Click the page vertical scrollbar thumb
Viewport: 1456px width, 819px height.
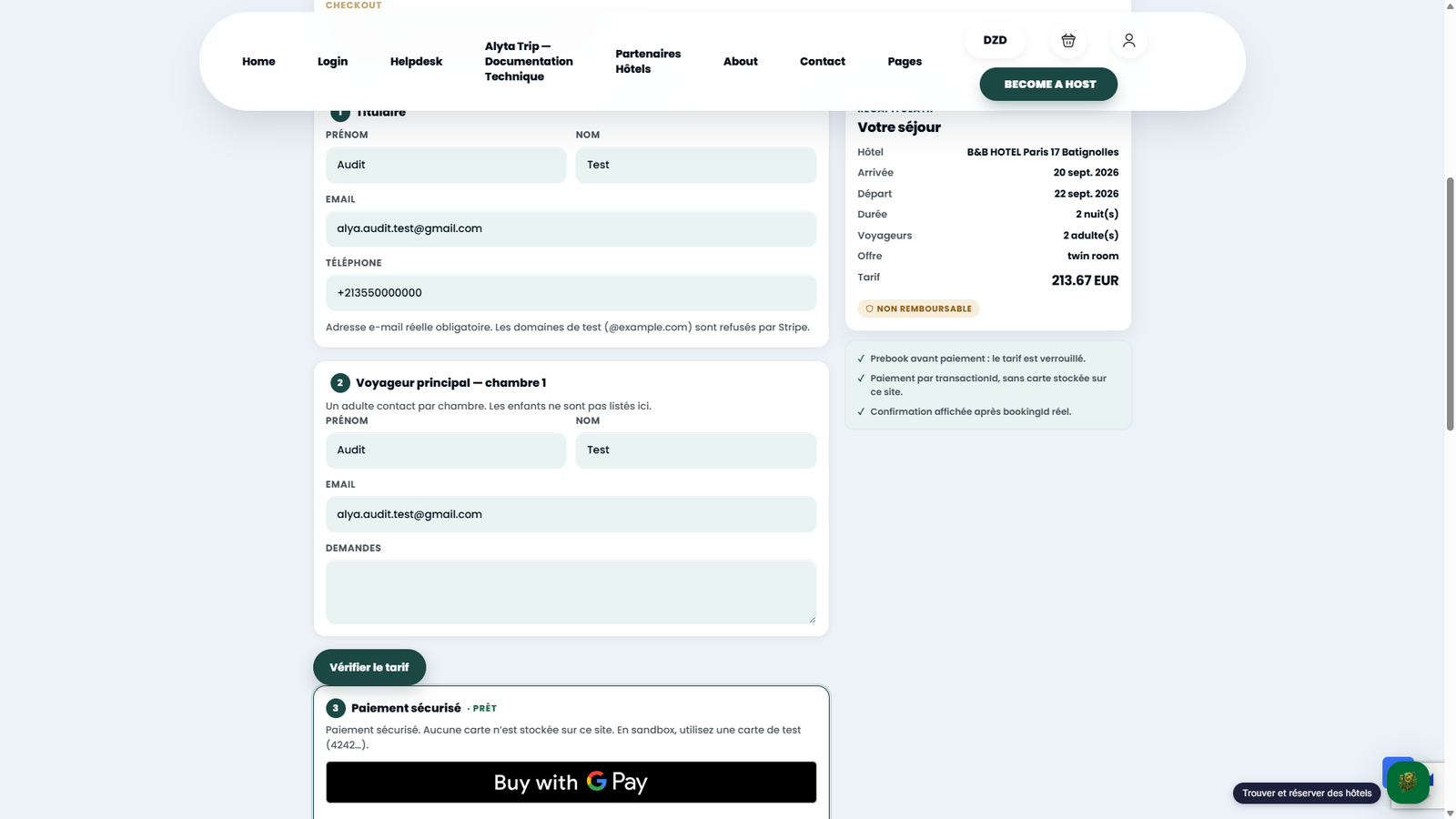point(1451,303)
